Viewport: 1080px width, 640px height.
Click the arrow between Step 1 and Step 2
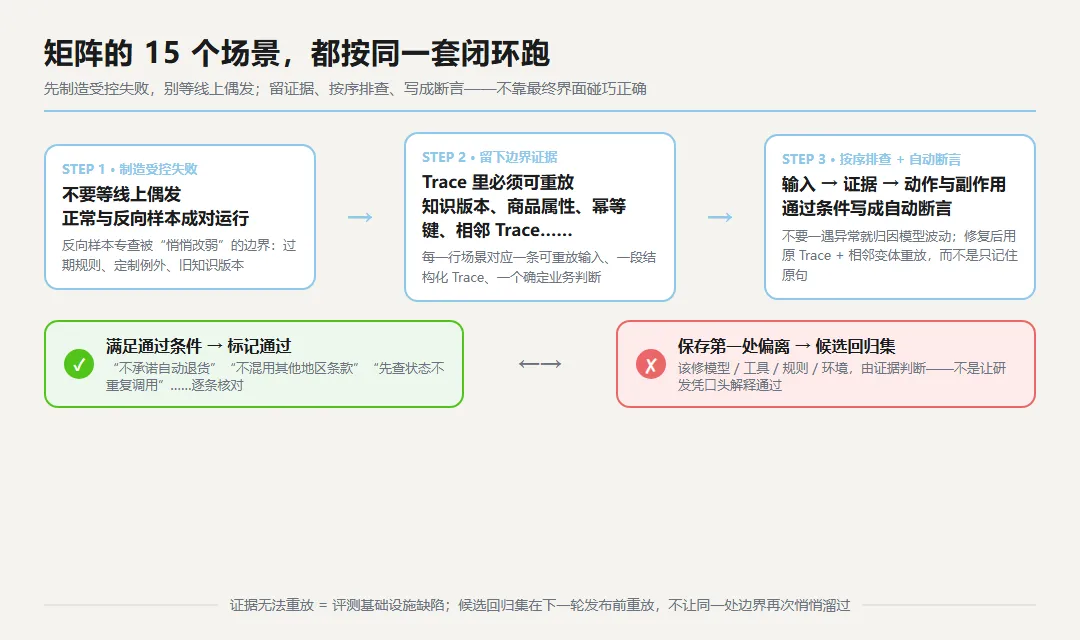tap(360, 217)
